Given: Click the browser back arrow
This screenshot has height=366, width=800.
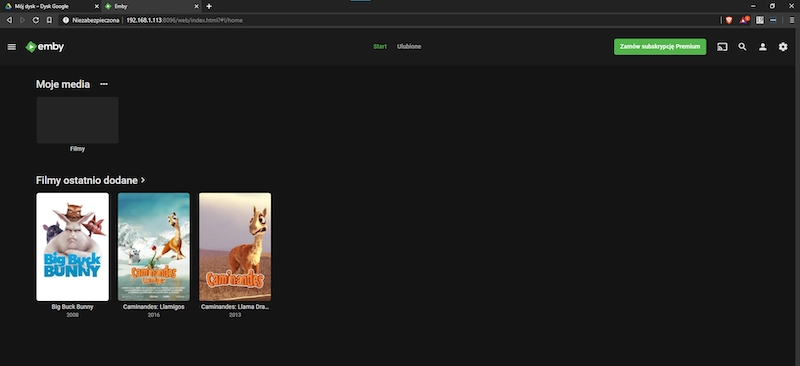Looking at the screenshot, I should point(9,20).
